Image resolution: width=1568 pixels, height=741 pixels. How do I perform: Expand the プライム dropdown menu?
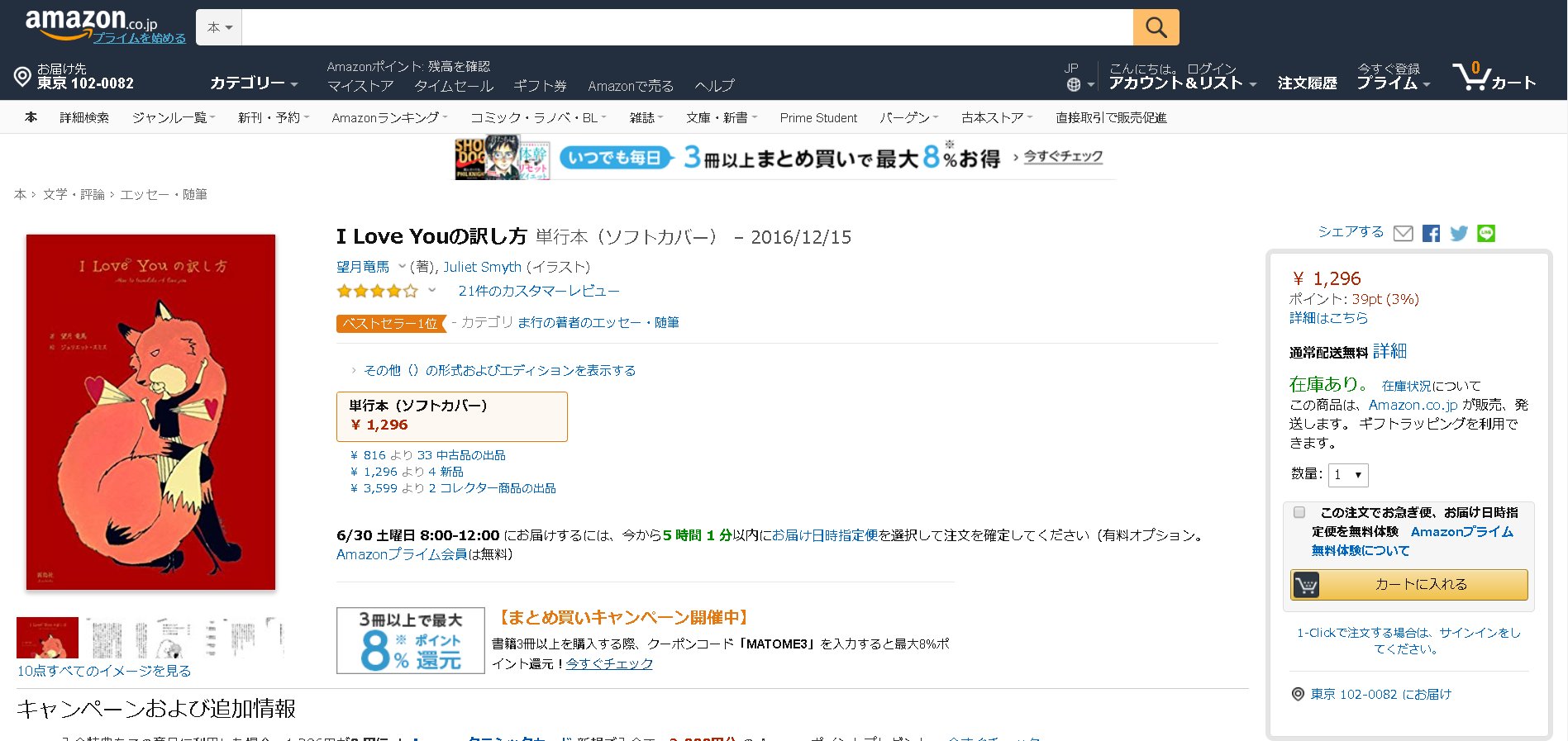(1393, 83)
